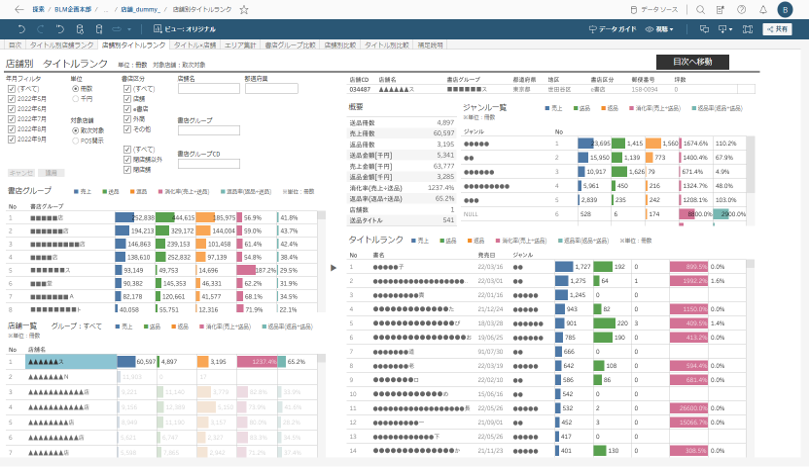Click the Data Guide toolbar button
The width and height of the screenshot is (809, 467).
(611, 30)
